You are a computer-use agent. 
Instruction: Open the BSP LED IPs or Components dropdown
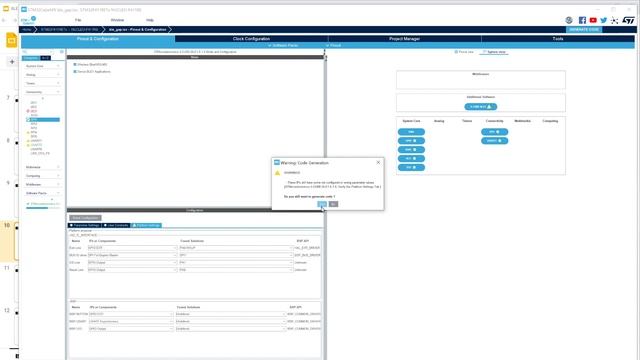131,329
